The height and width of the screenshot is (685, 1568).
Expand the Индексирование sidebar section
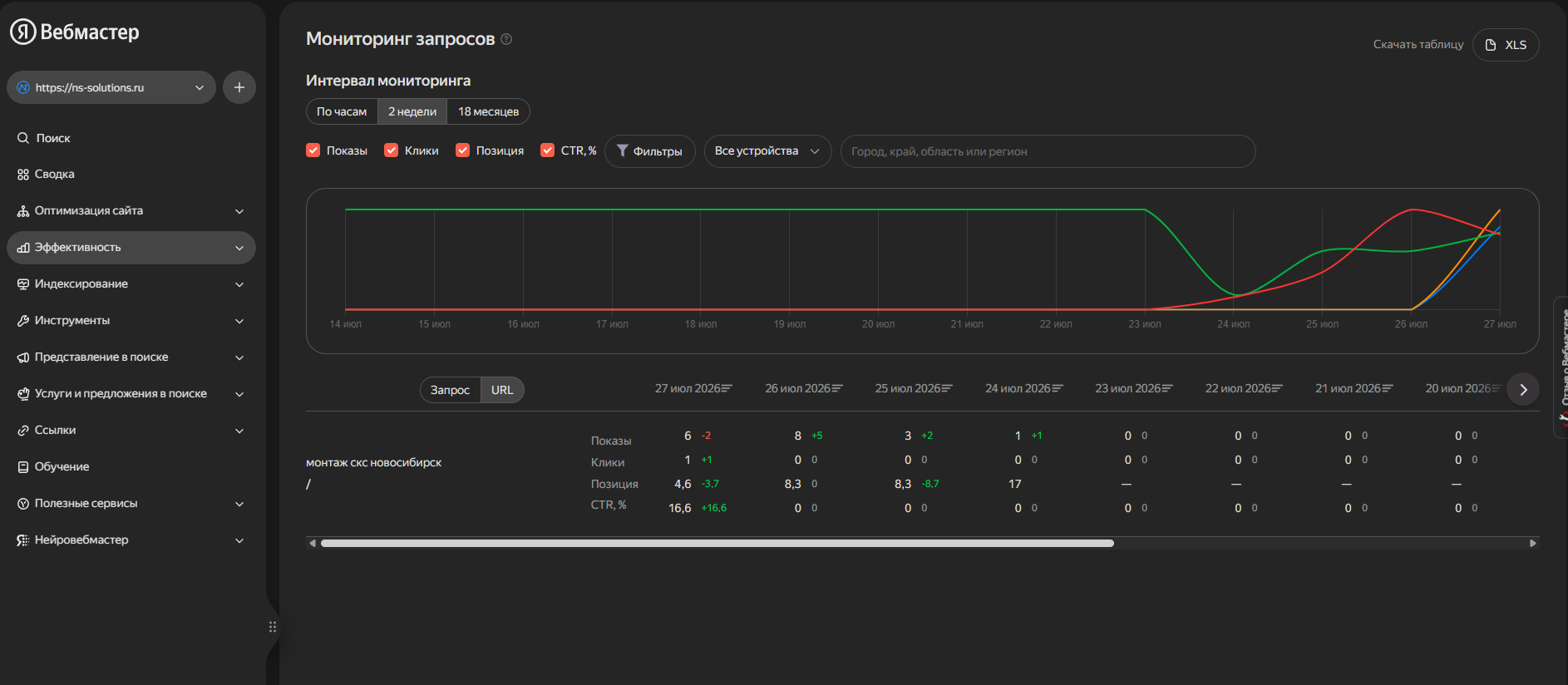tap(131, 284)
